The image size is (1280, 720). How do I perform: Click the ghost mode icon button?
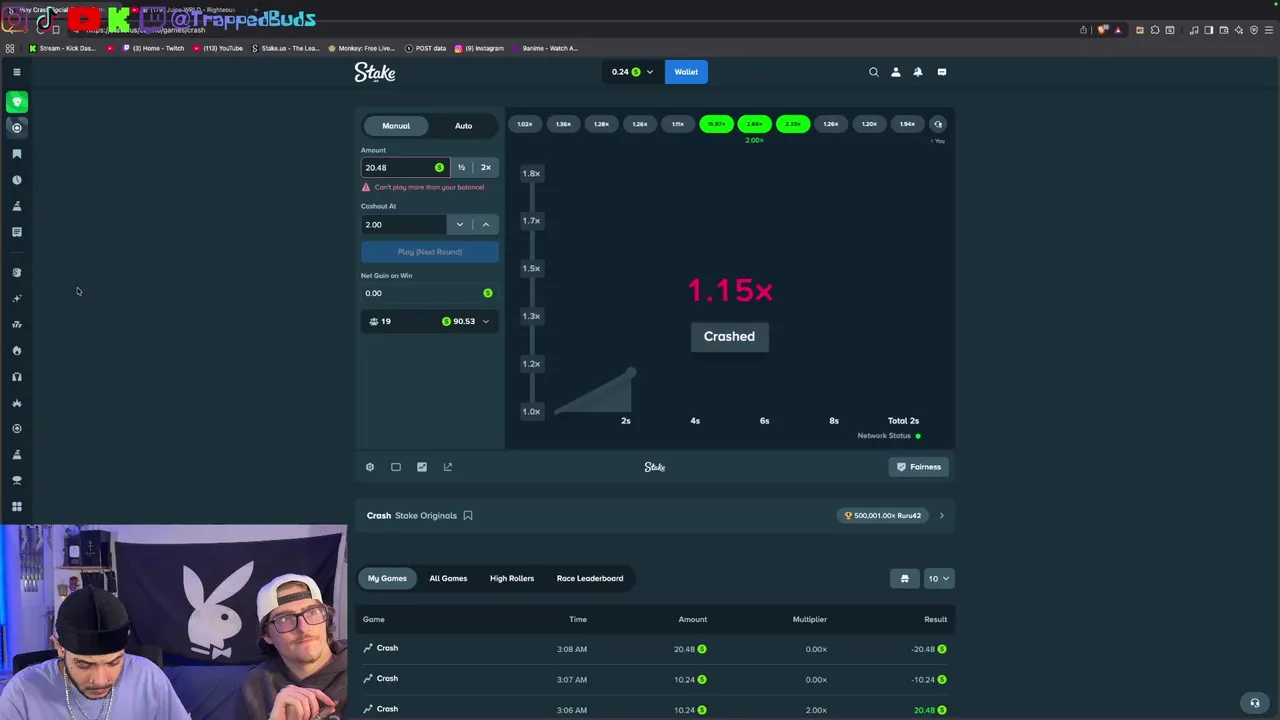point(905,578)
